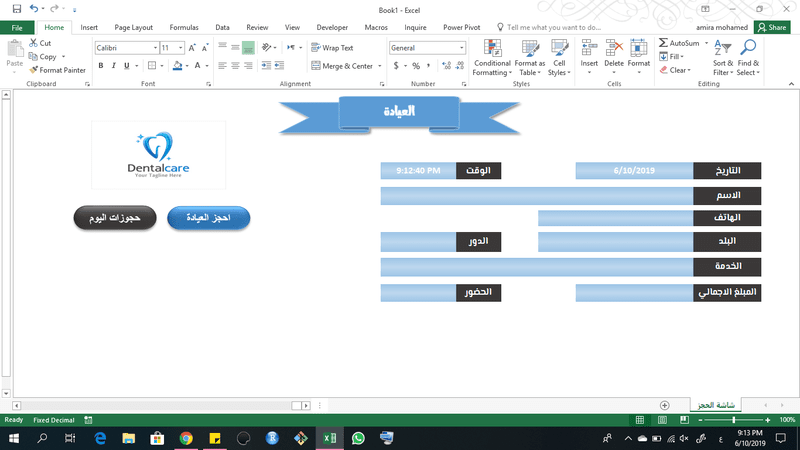Decrease indent in the Alignment group
This screenshot has height=450, width=800.
(x=266, y=65)
